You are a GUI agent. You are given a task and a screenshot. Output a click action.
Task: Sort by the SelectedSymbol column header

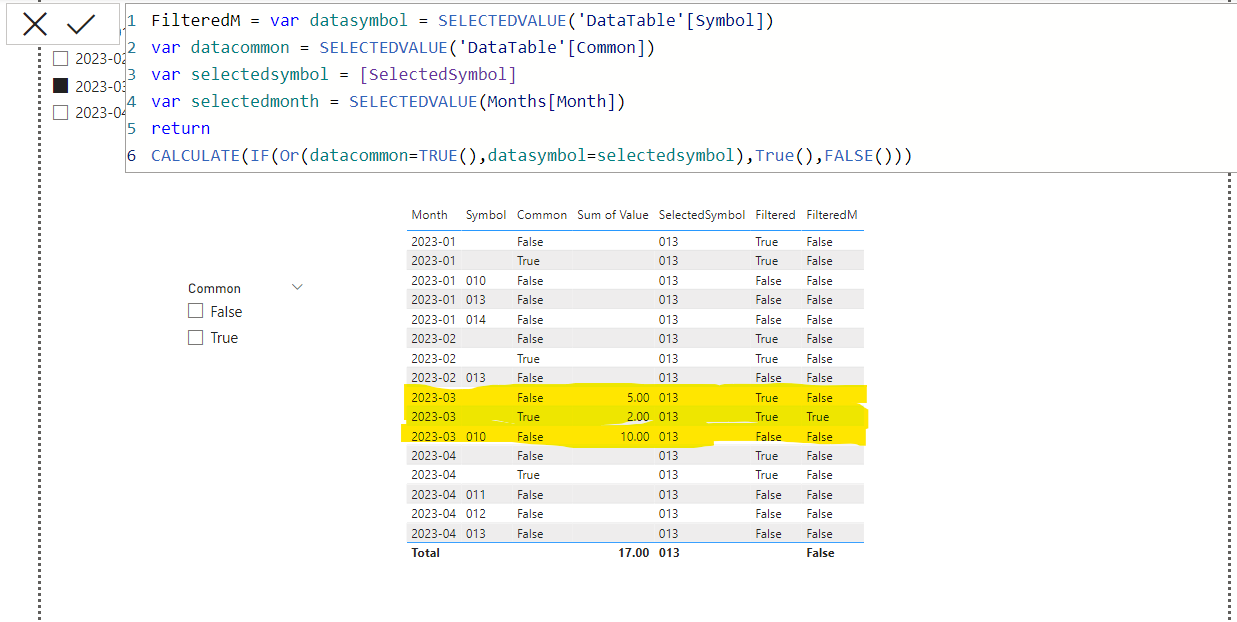tap(702, 215)
